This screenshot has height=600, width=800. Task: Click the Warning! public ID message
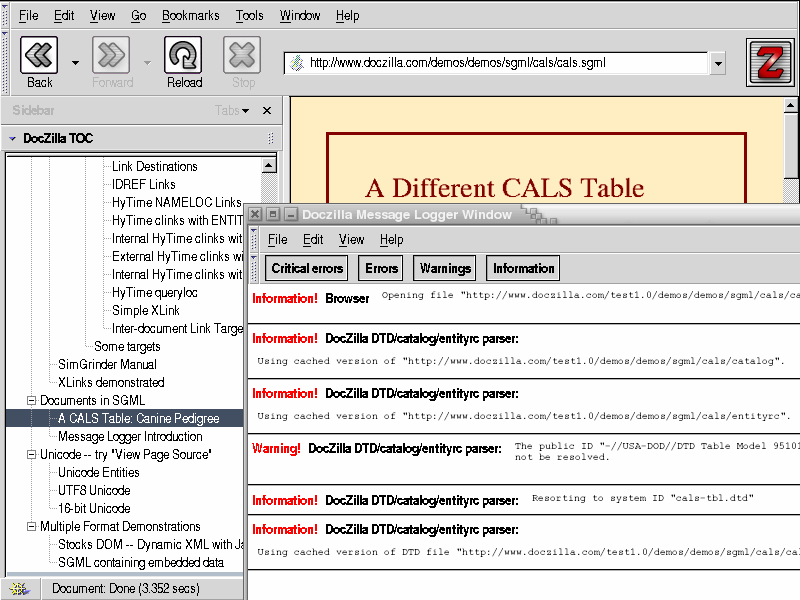tap(524, 457)
